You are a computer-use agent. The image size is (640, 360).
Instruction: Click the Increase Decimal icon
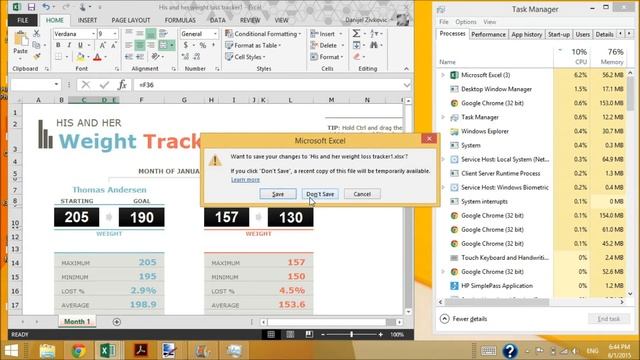pyautogui.click(x=185, y=57)
